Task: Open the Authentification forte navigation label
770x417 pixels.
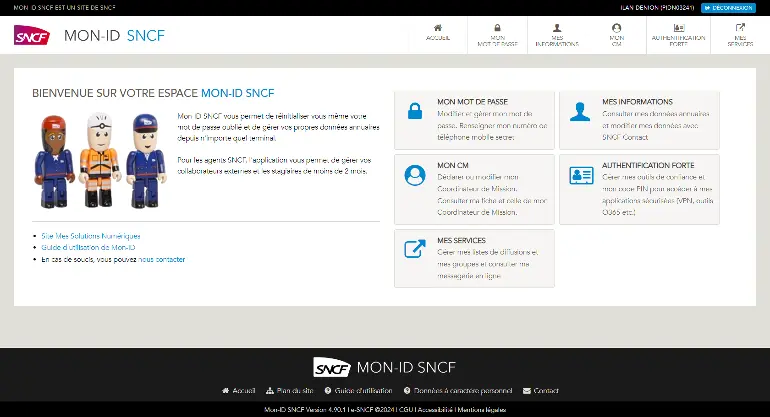Action: 678,41
